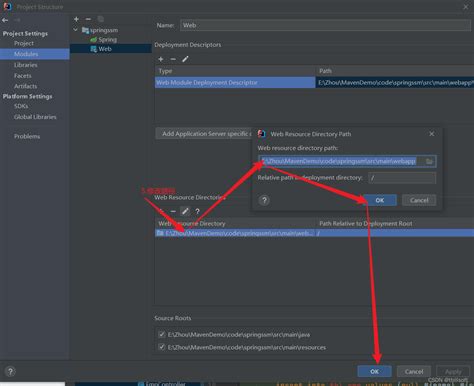The height and width of the screenshot is (386, 474).
Task: Open Project Structure help button
Action: click(10, 371)
